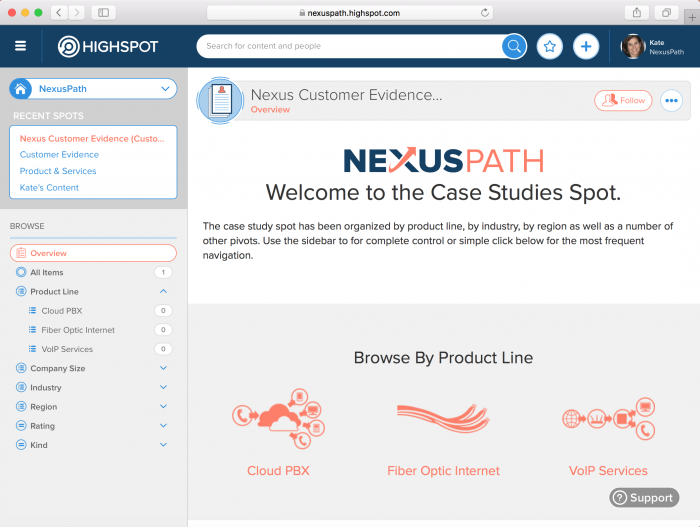Open the hamburger navigation menu
Image resolution: width=700 pixels, height=527 pixels.
tap(21, 46)
